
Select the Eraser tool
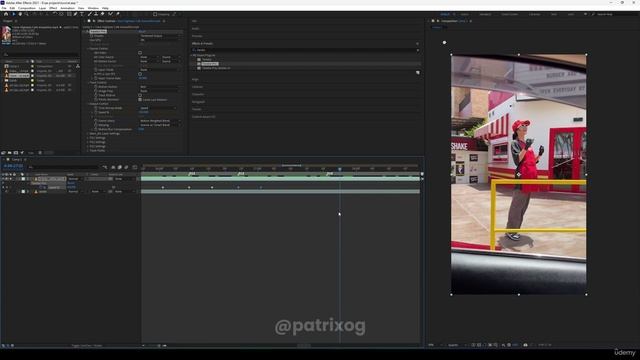tap(102, 14)
